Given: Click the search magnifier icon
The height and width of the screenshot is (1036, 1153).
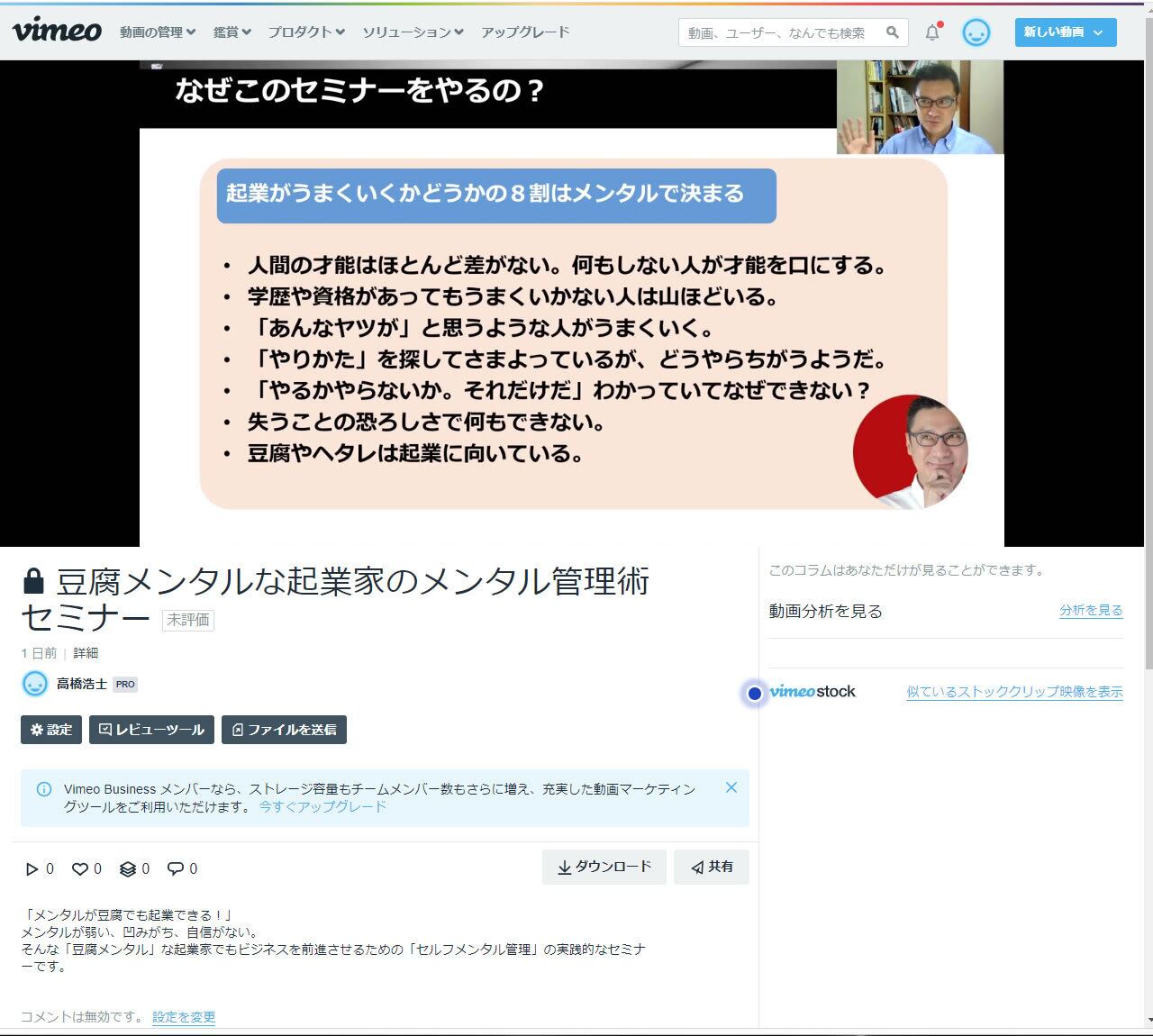Looking at the screenshot, I should tap(893, 32).
